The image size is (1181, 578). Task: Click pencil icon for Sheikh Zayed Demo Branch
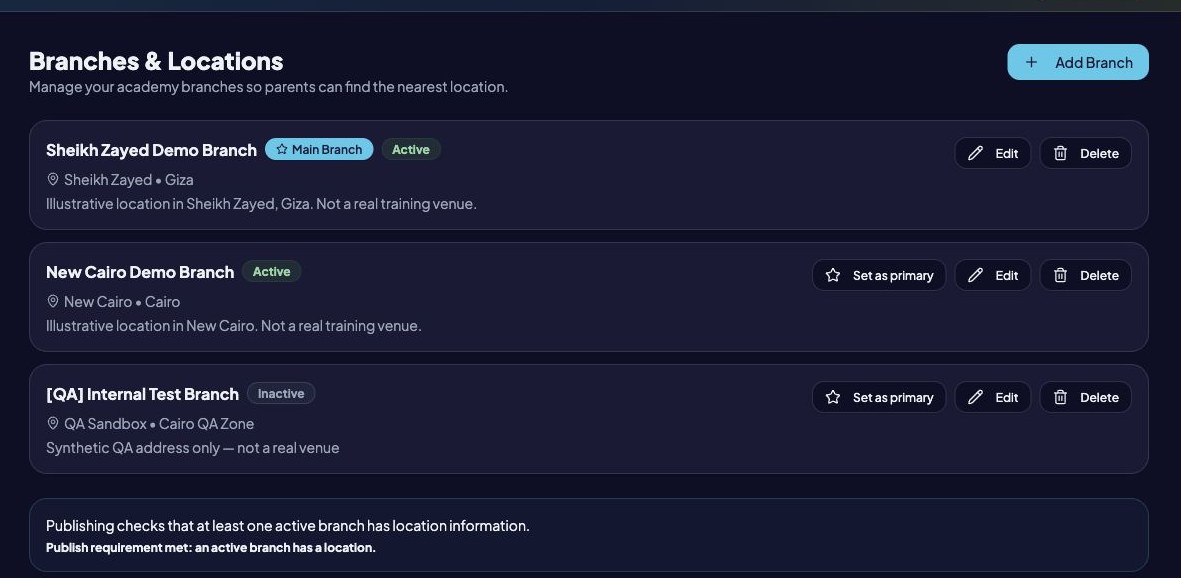click(x=975, y=153)
